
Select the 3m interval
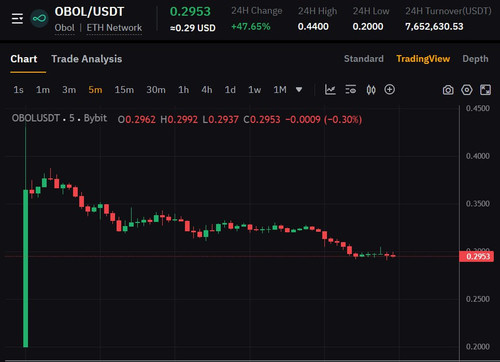(x=69, y=90)
